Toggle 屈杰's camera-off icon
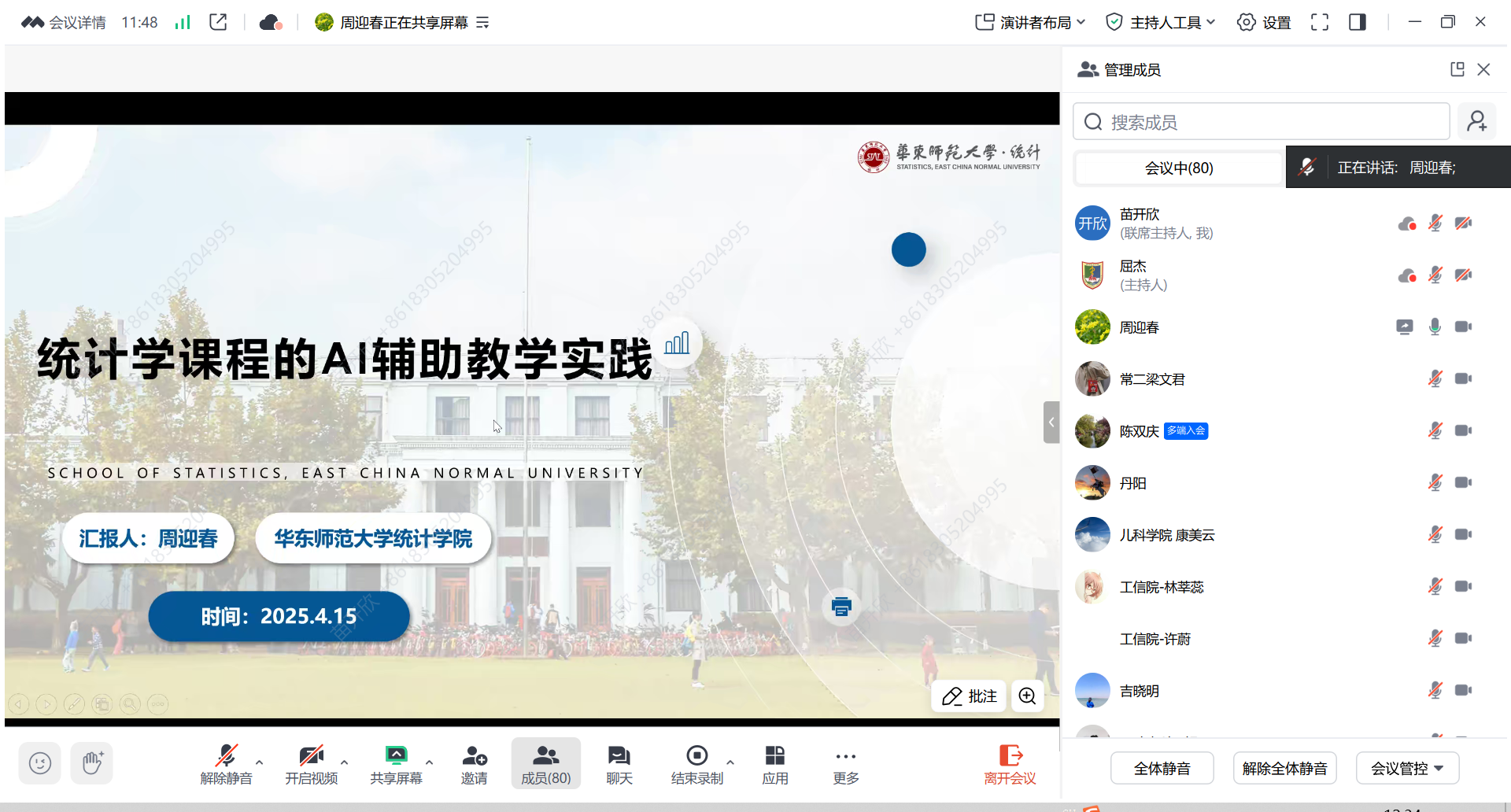Image resolution: width=1511 pixels, height=812 pixels. pos(1464,275)
